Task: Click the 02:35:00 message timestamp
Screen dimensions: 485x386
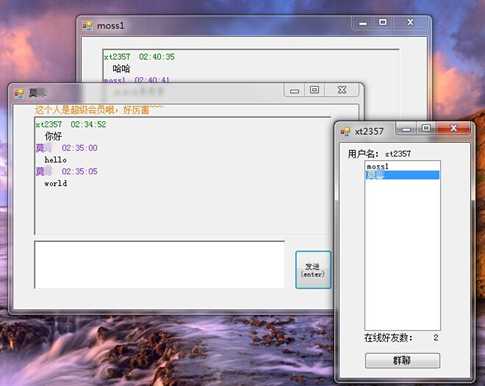Action: pos(80,148)
